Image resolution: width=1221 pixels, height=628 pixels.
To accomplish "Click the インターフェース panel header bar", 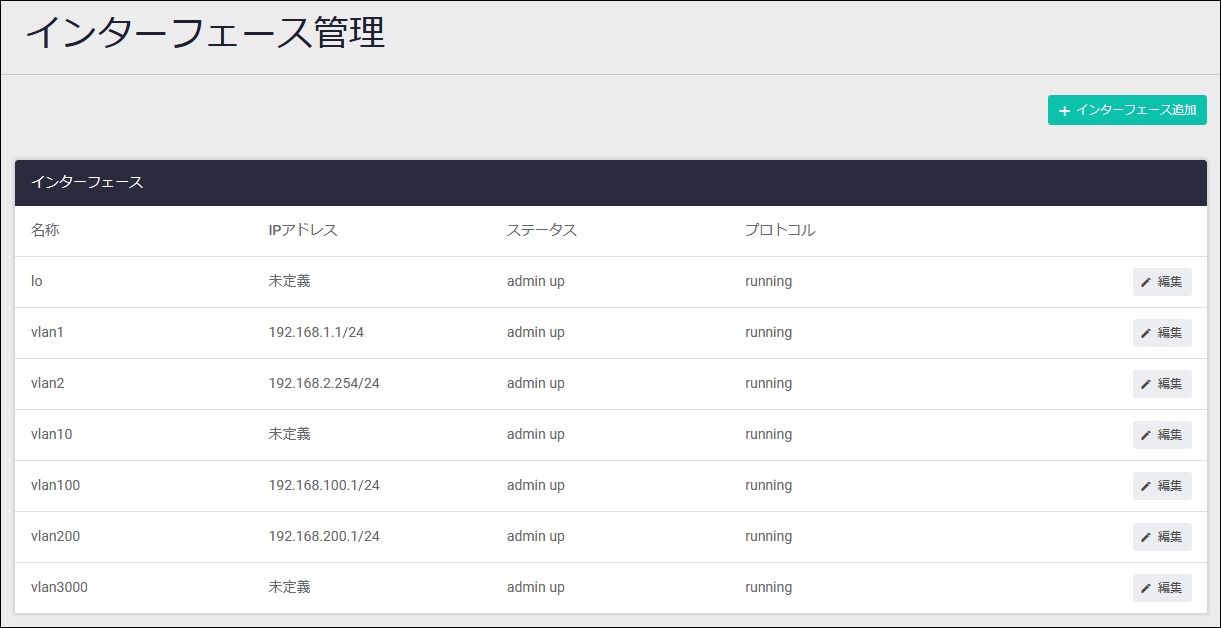I will (610, 183).
